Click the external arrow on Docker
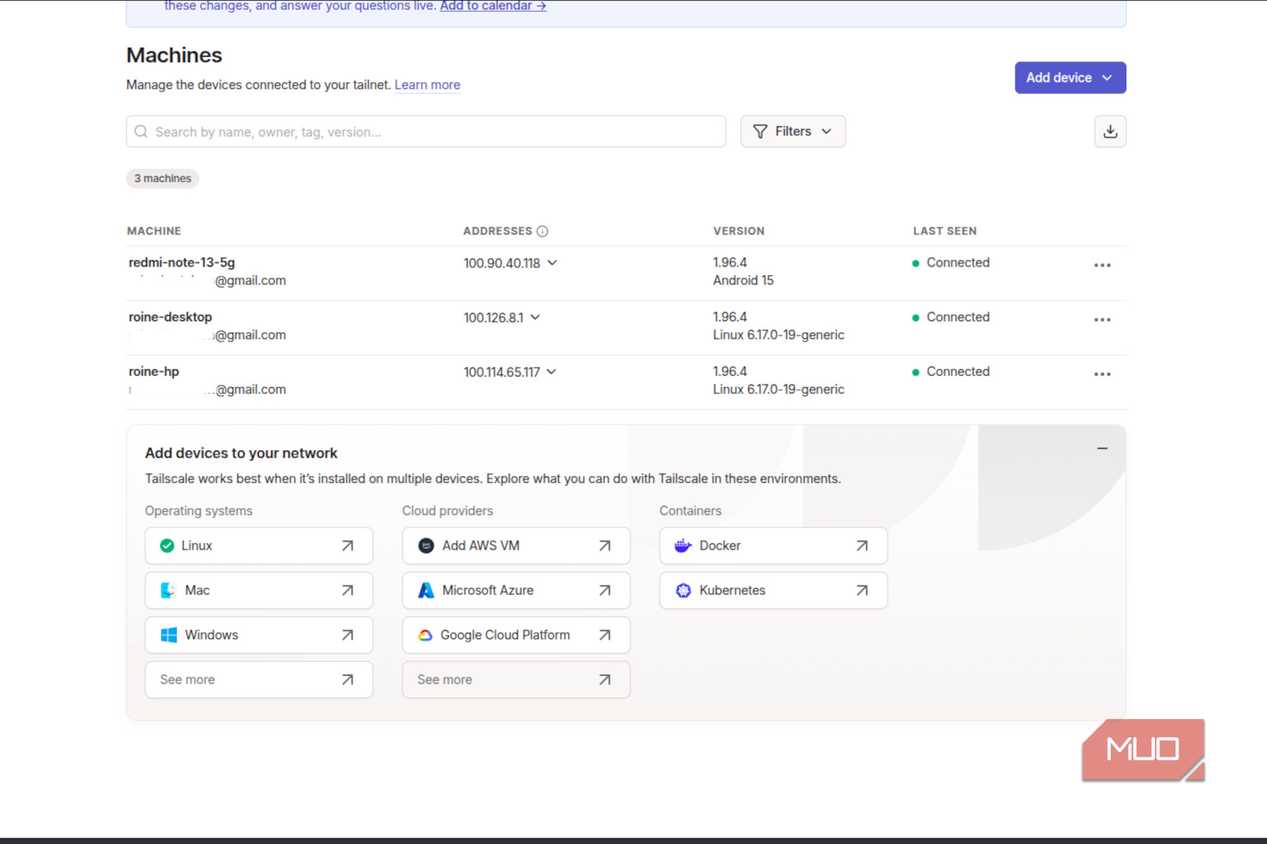 coord(861,546)
